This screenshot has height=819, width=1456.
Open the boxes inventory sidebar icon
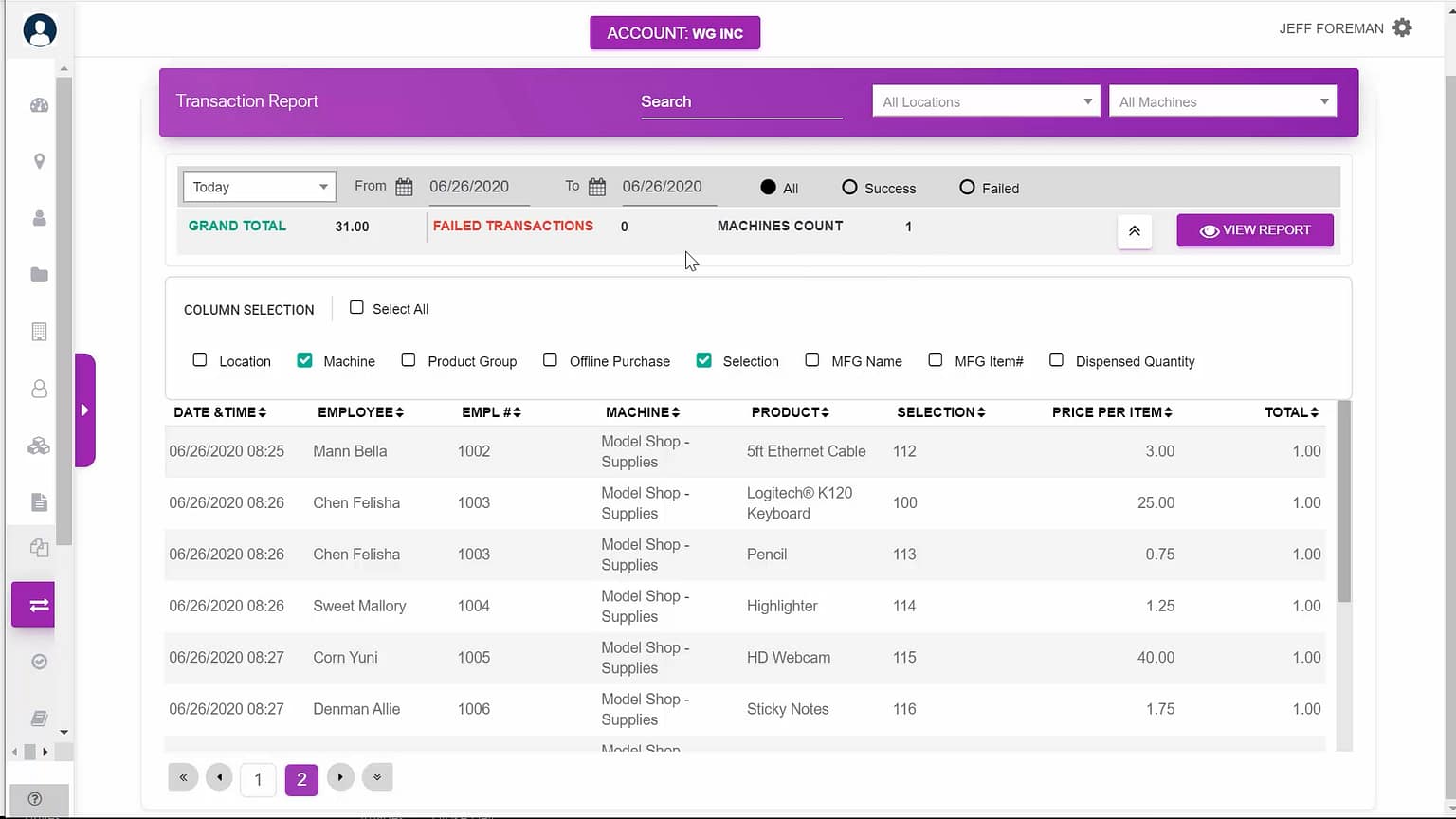[x=39, y=446]
